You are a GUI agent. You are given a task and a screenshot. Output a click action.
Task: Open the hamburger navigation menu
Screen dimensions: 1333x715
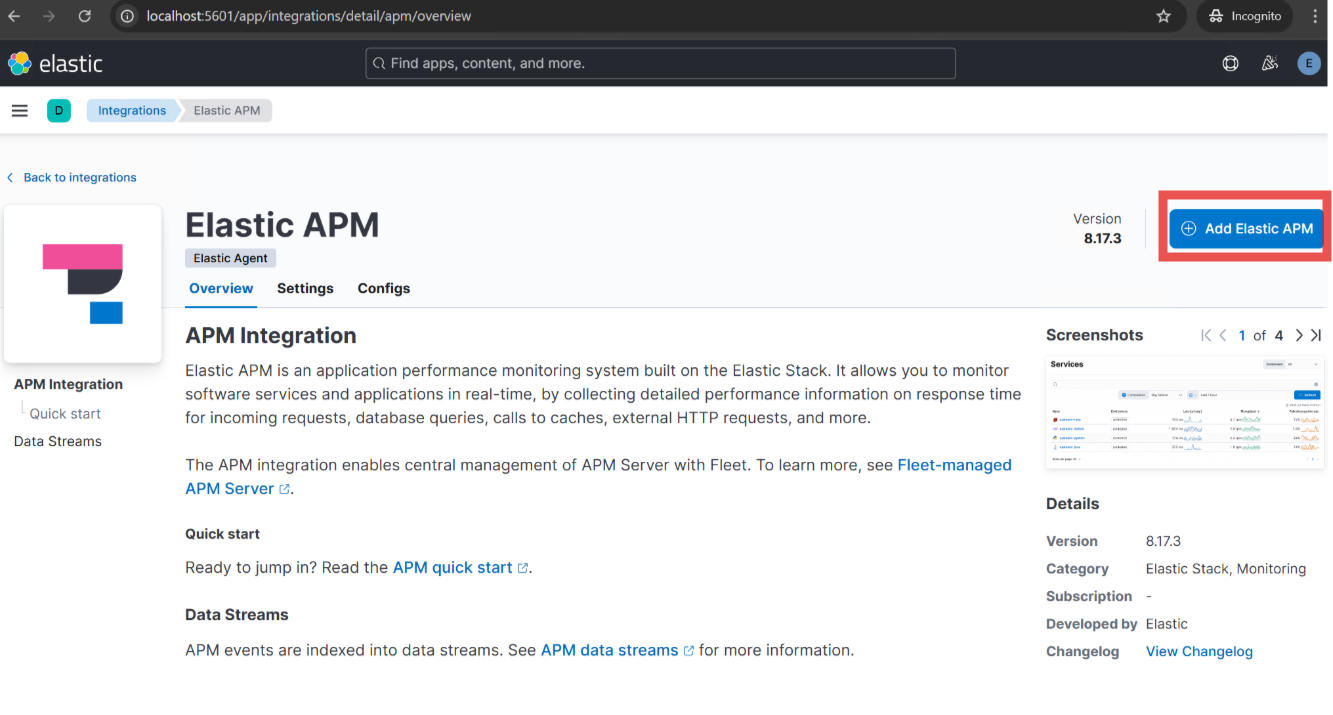click(x=19, y=111)
